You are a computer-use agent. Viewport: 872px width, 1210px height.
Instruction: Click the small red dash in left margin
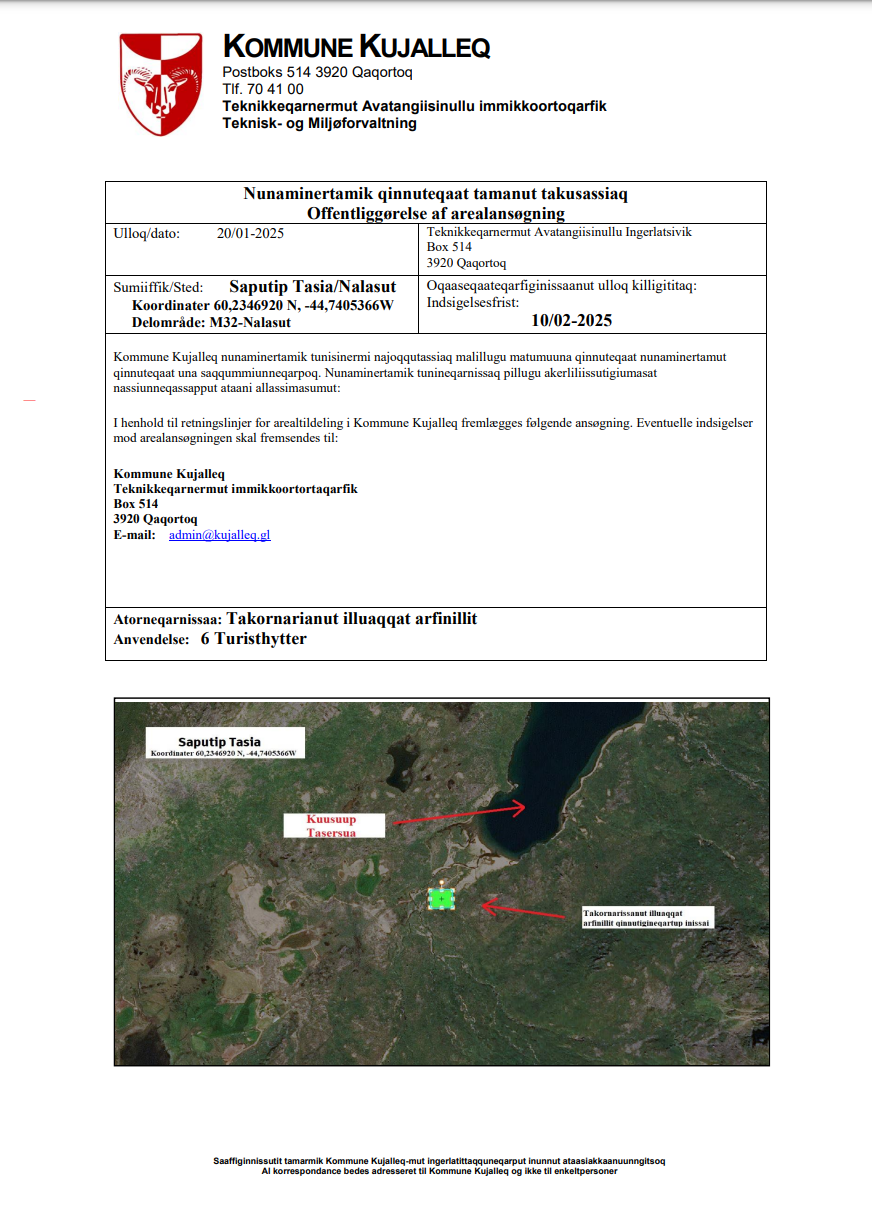pos(29,400)
